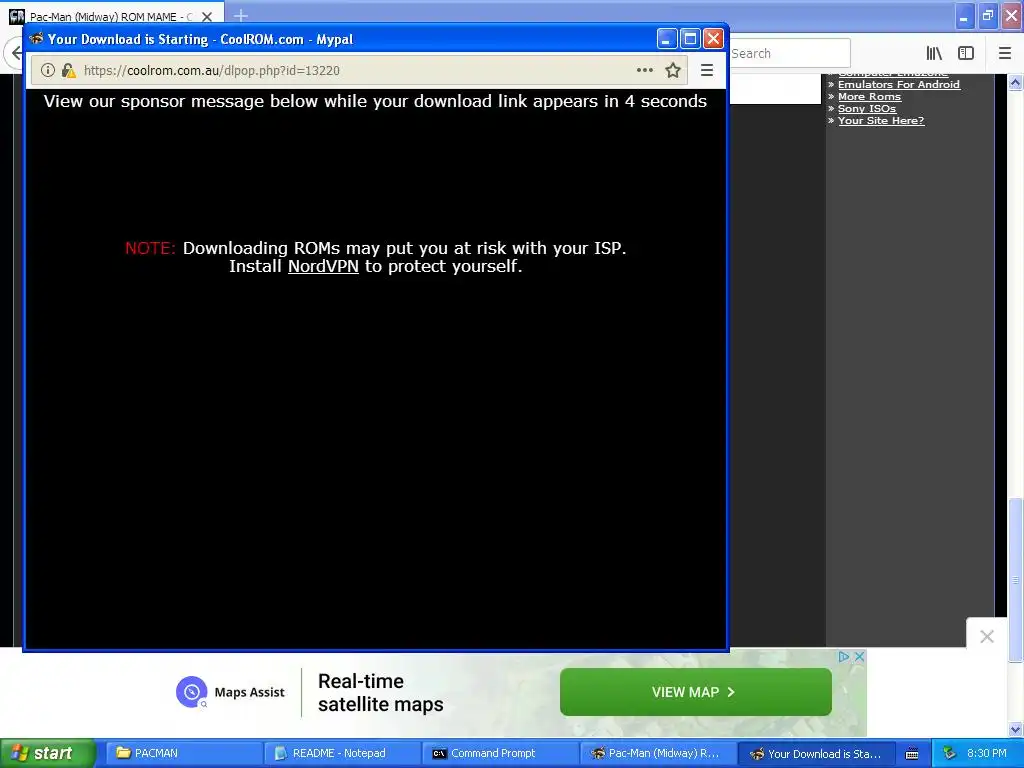Click Real-time satellite maps ad text
Screen dimensions: 1024x768
[381, 693]
